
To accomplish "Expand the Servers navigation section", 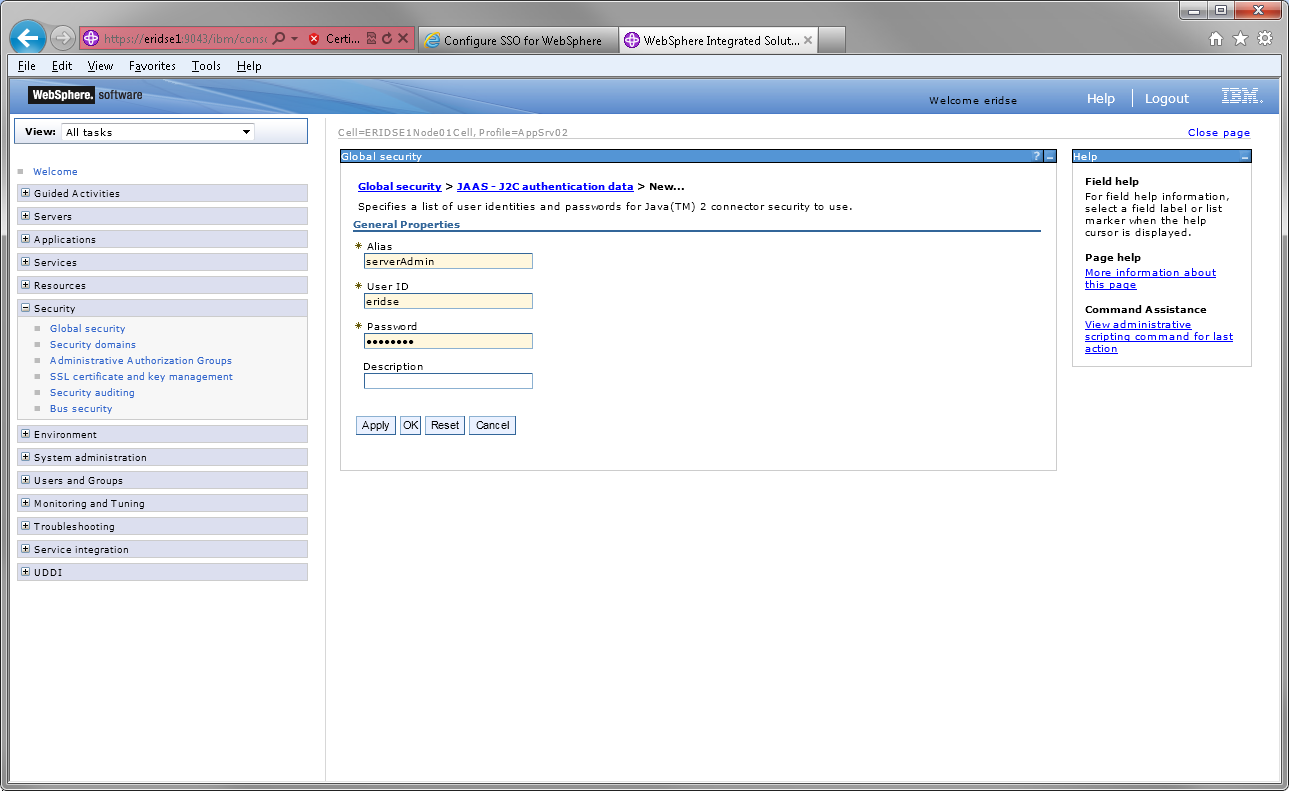I will click(25, 216).
